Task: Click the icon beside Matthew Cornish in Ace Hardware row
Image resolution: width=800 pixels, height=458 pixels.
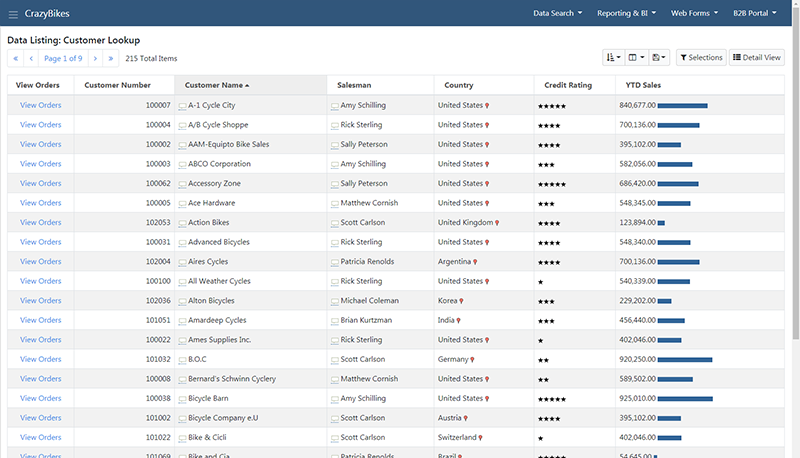Action: [335, 203]
